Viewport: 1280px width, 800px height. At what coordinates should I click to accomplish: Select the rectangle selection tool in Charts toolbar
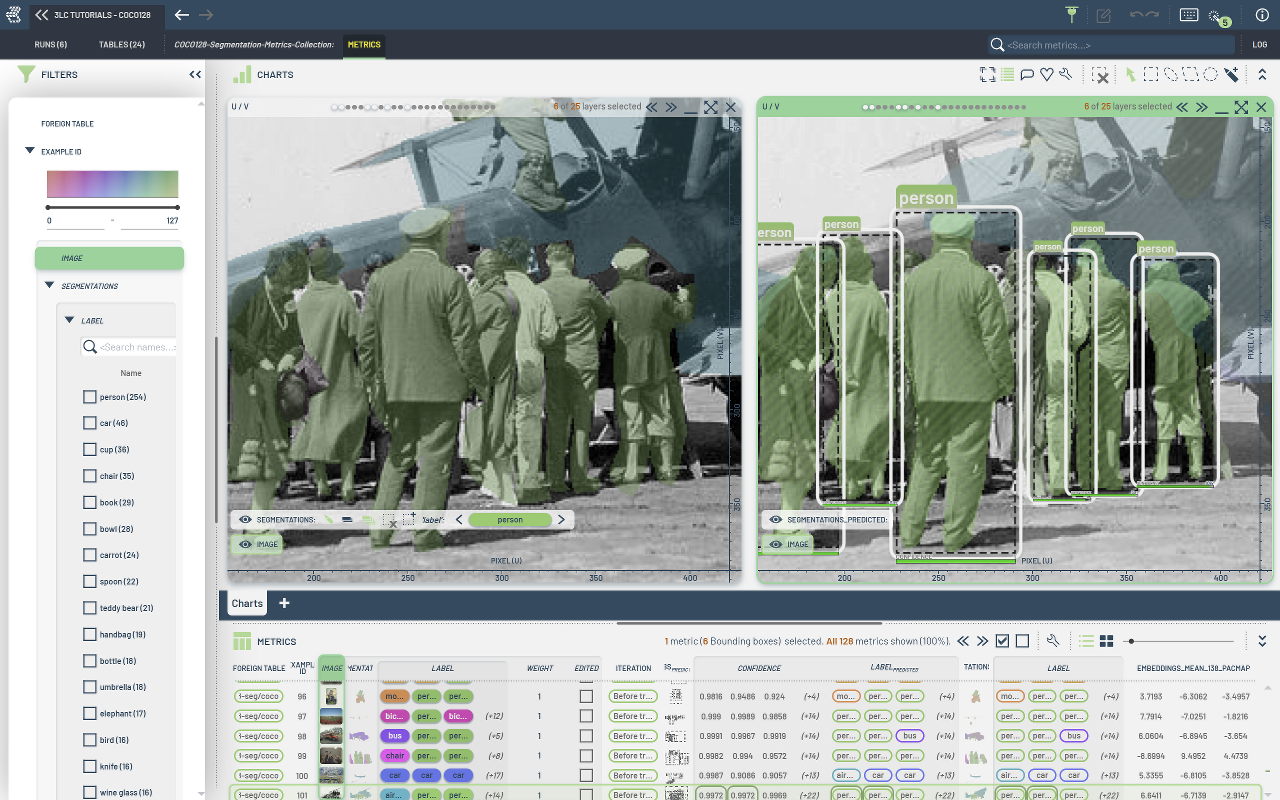1151,74
